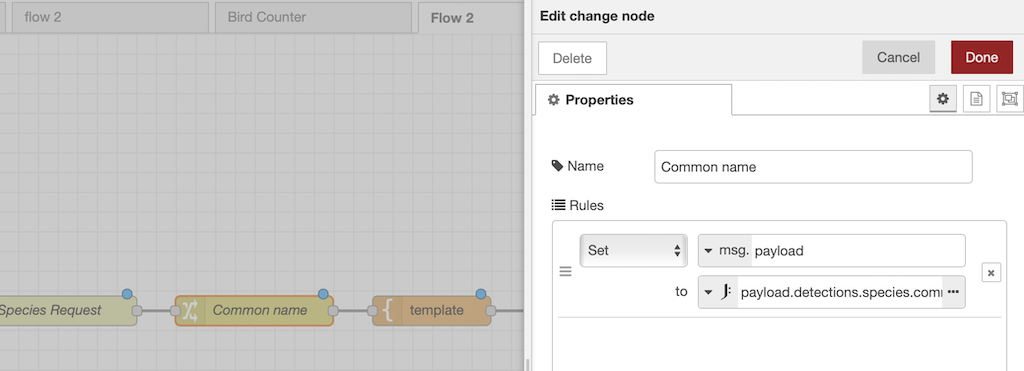1024x371 pixels.
Task: Click the template node output port
Action: click(x=490, y=311)
